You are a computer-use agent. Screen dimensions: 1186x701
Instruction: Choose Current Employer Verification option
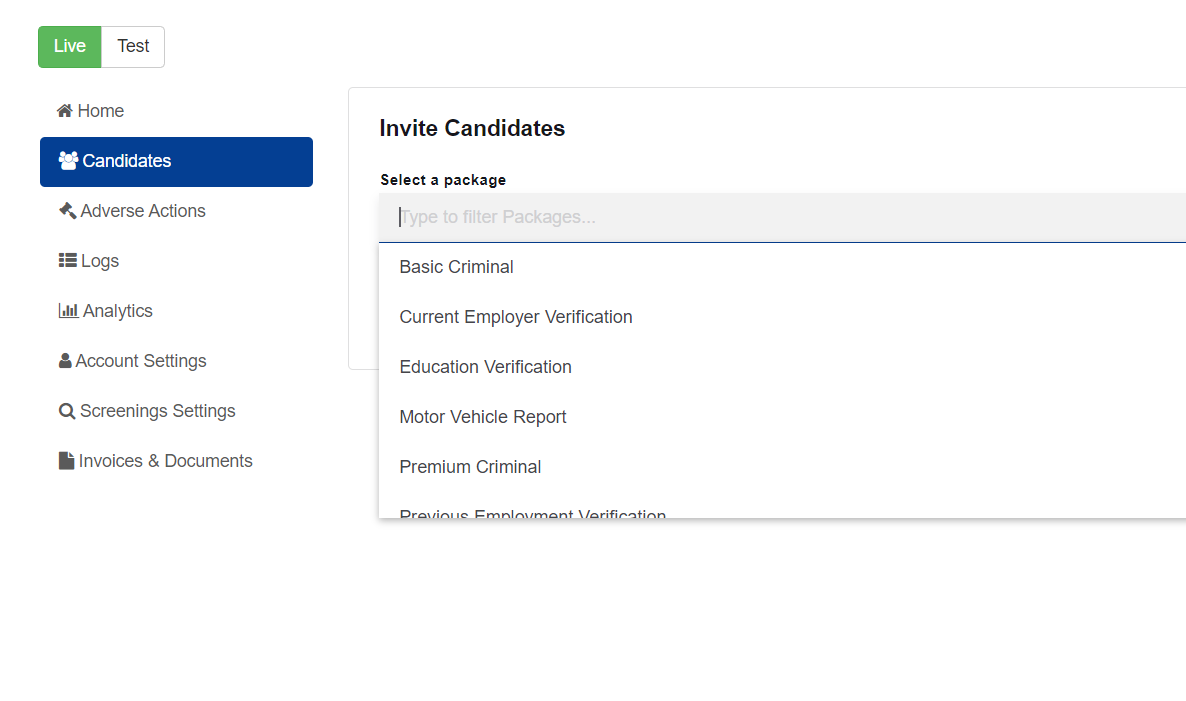(516, 317)
